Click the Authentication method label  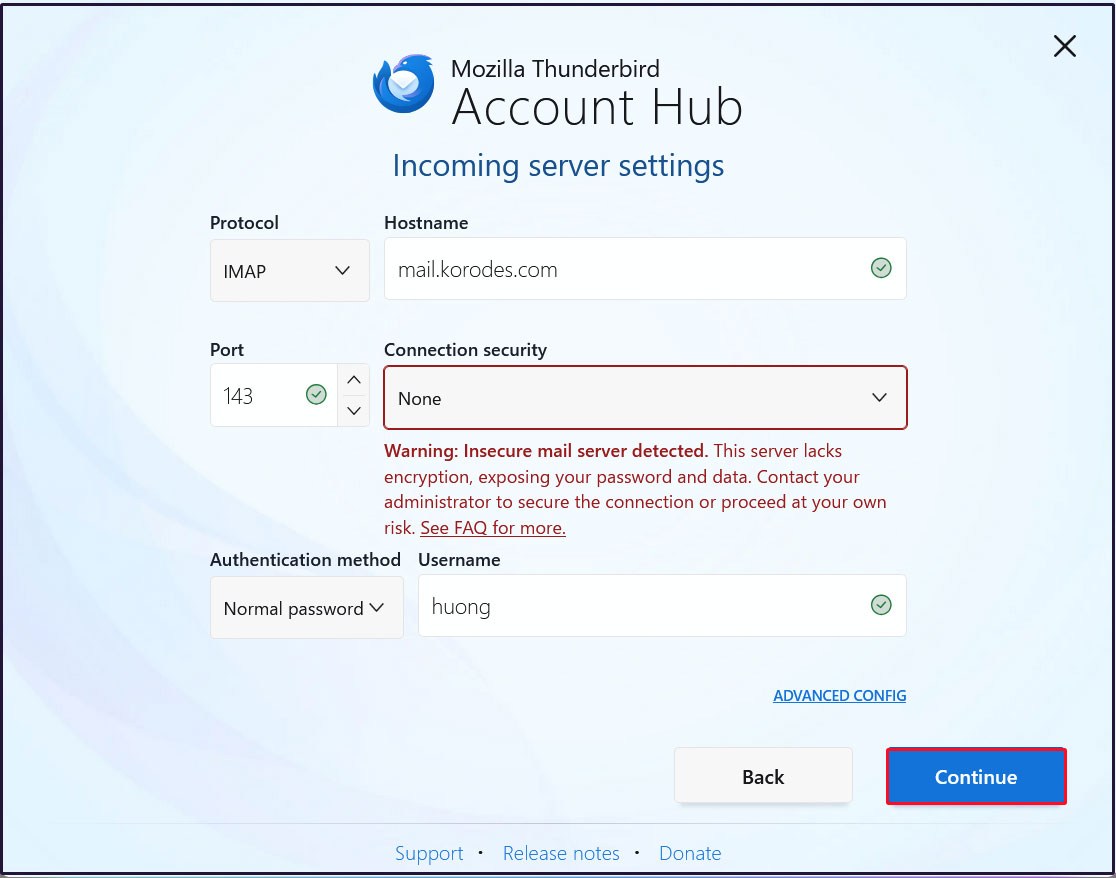[x=305, y=560]
